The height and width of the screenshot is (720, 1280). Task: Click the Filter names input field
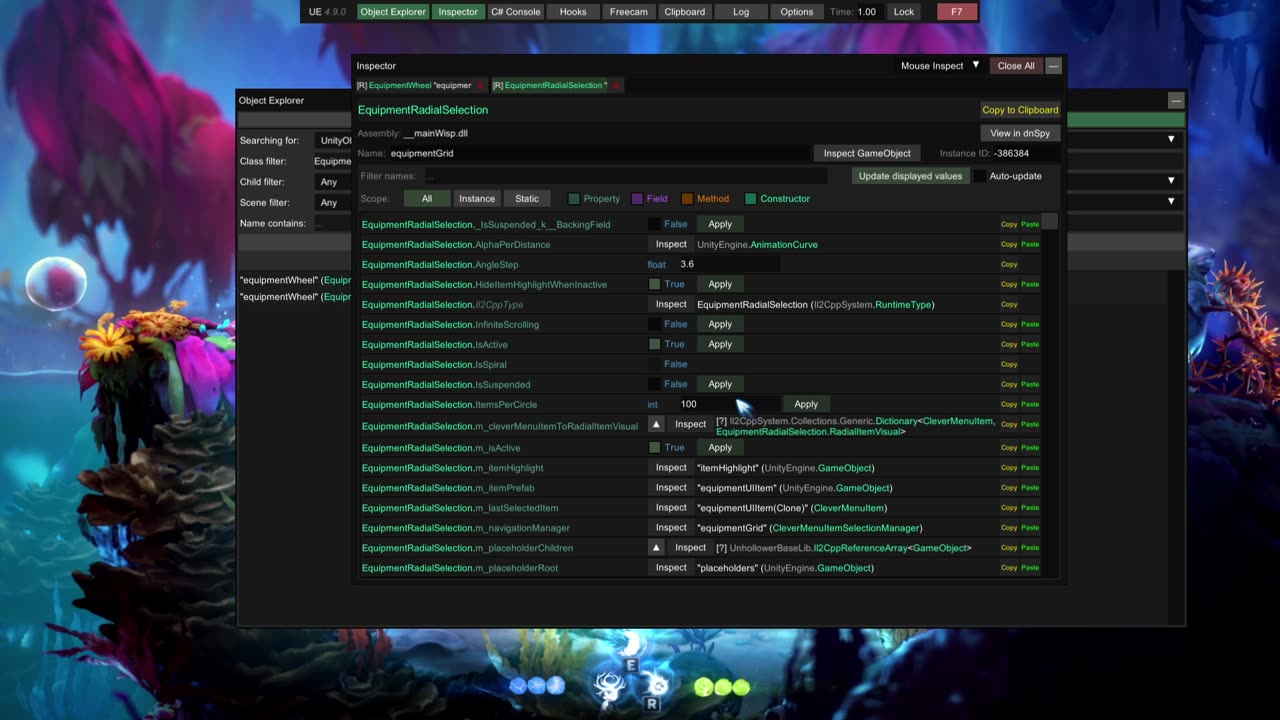pos(624,176)
